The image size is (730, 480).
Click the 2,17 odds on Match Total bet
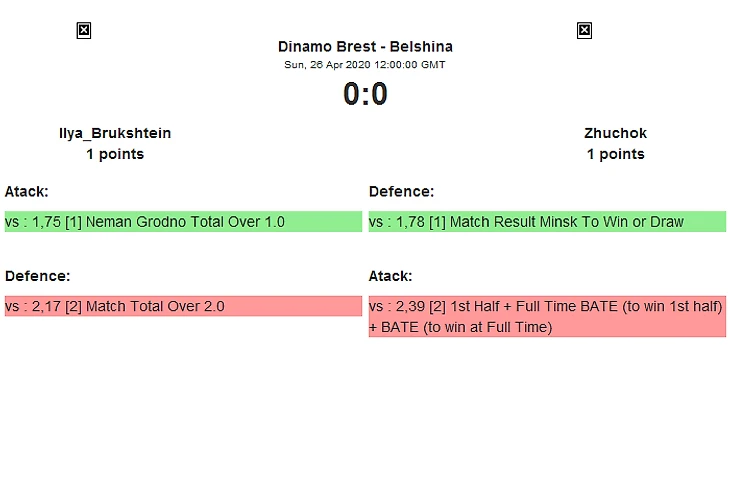pyautogui.click(x=46, y=307)
